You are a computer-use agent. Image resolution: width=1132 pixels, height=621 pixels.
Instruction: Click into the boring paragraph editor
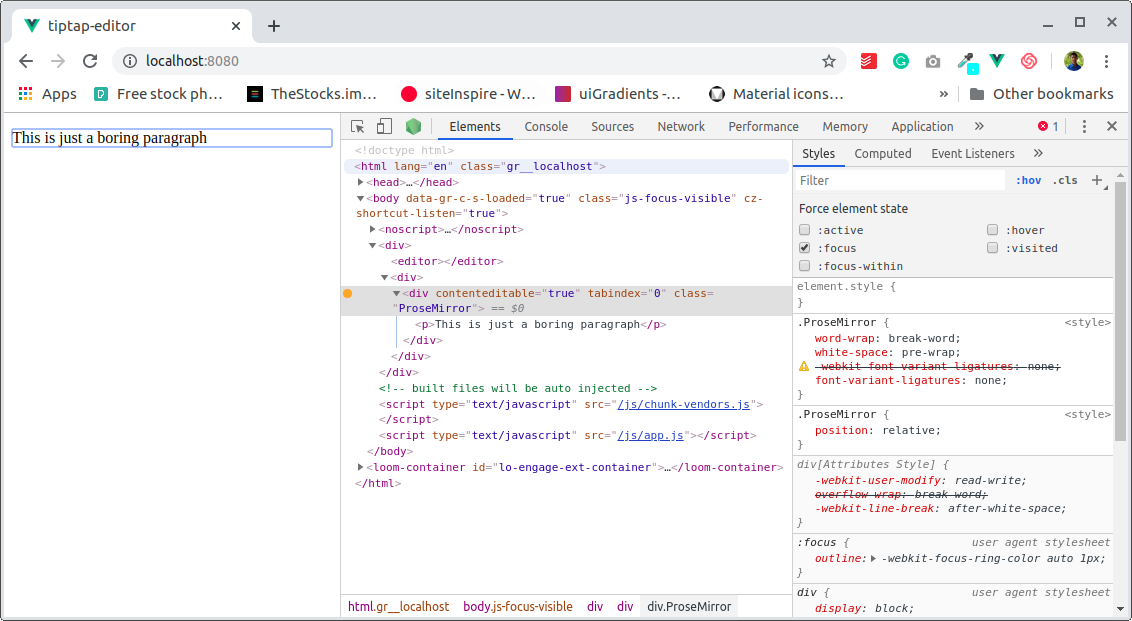[172, 138]
